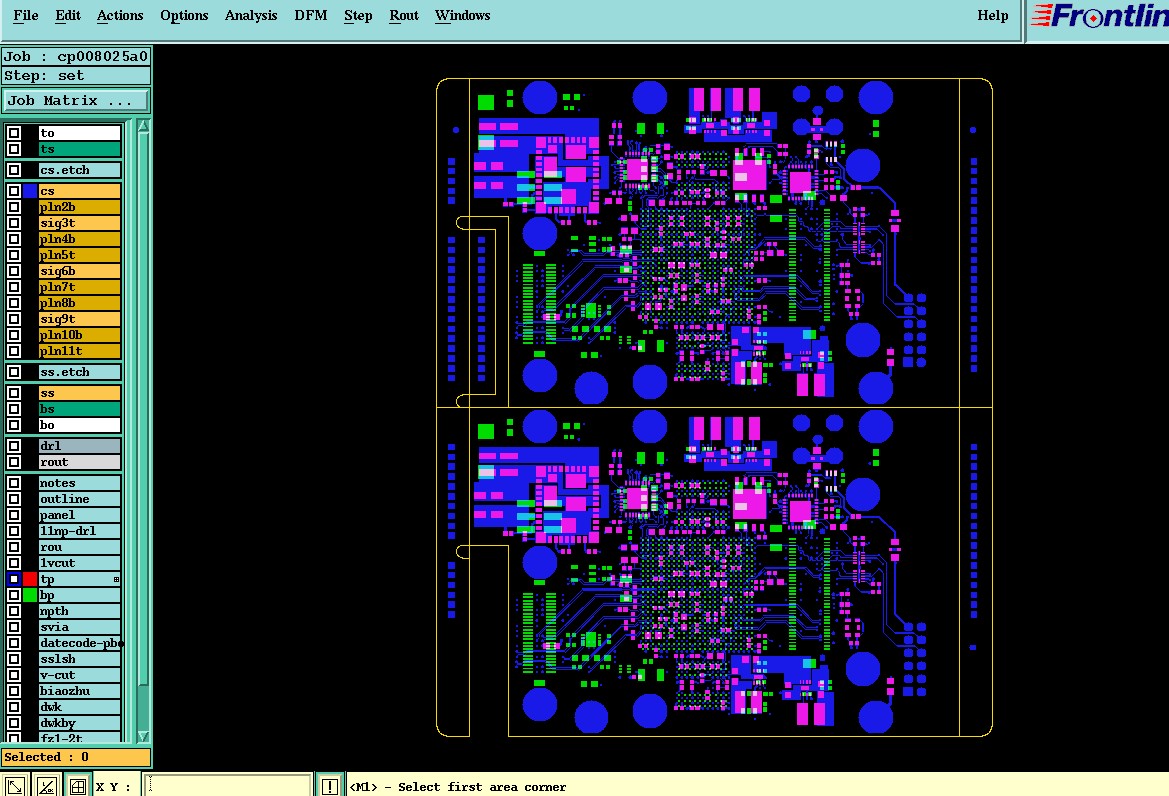Click the small expand marker on tp layer

(116, 579)
